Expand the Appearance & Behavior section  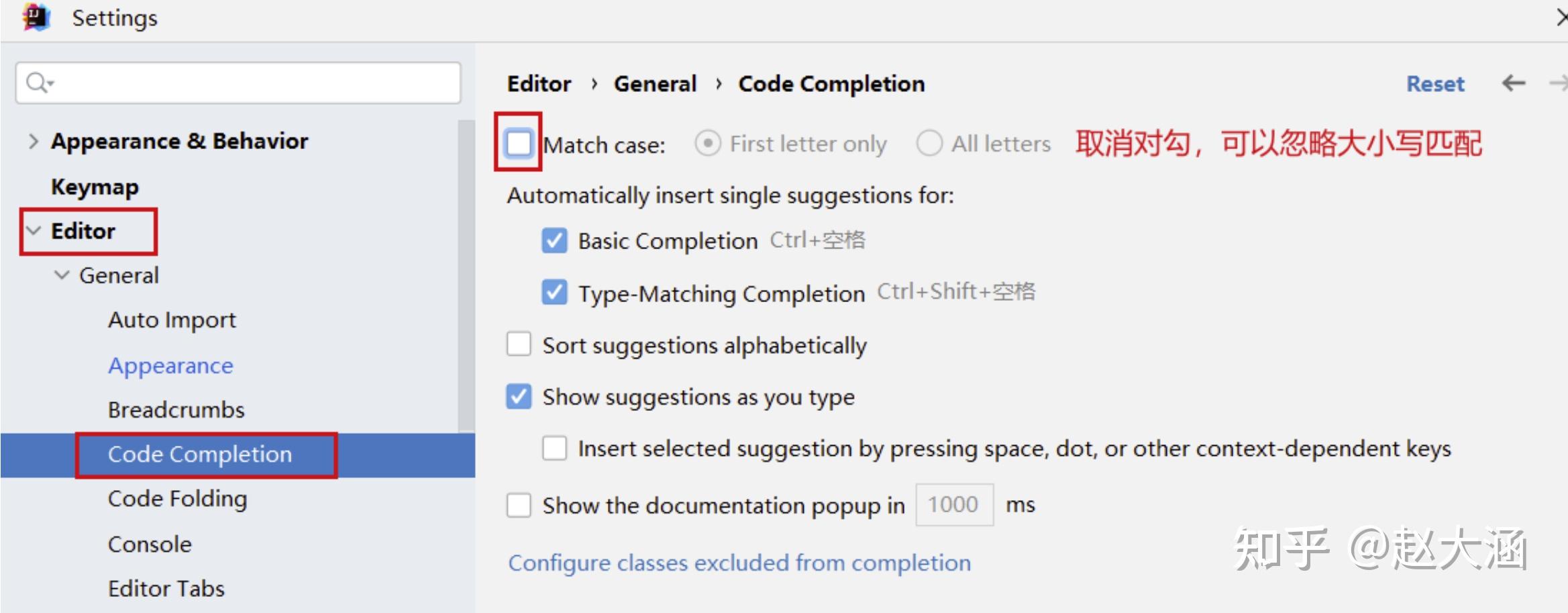[33, 141]
